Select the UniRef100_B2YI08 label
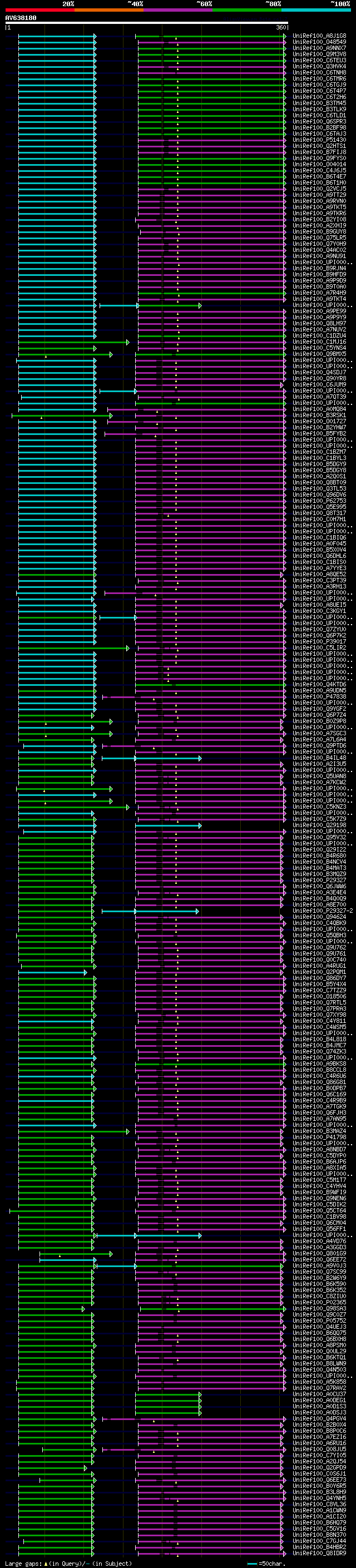Image resolution: width=356 pixels, height=1568 pixels. click(x=319, y=220)
